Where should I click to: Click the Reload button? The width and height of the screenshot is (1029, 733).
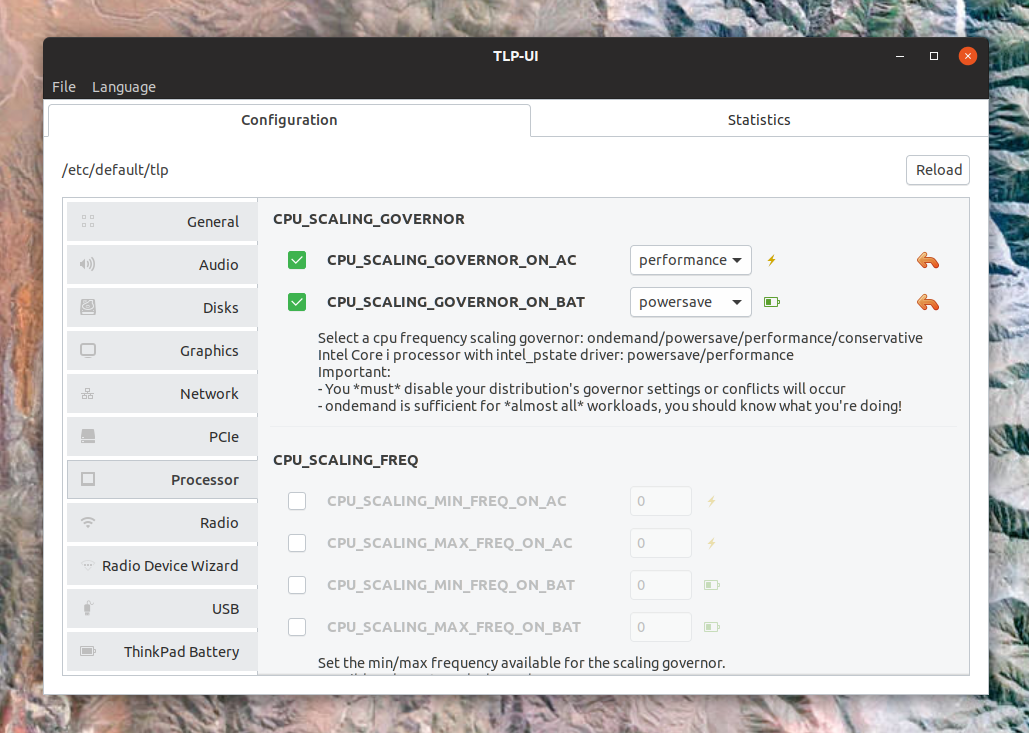click(938, 170)
